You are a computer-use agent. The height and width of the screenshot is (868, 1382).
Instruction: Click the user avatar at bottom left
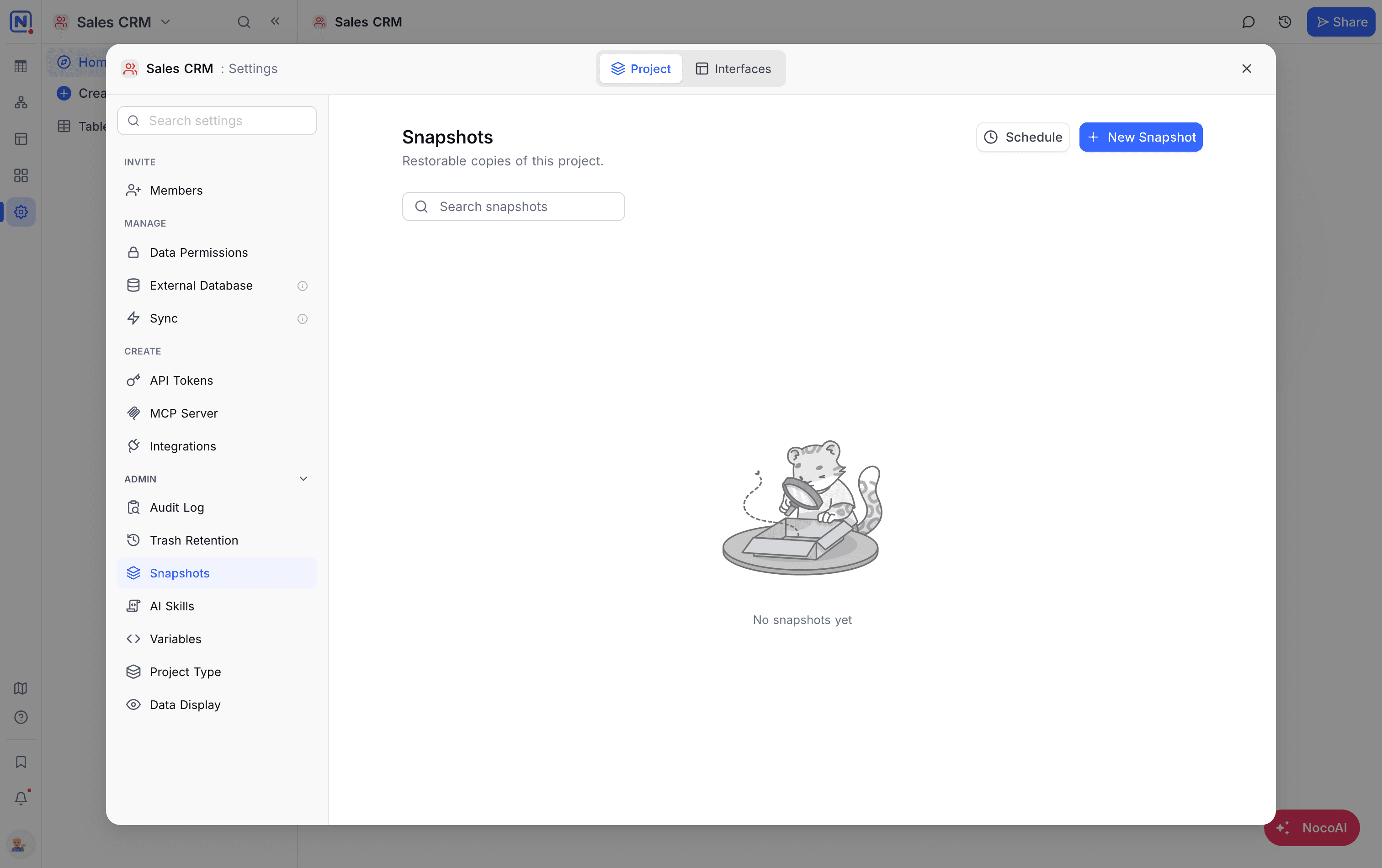(x=20, y=844)
